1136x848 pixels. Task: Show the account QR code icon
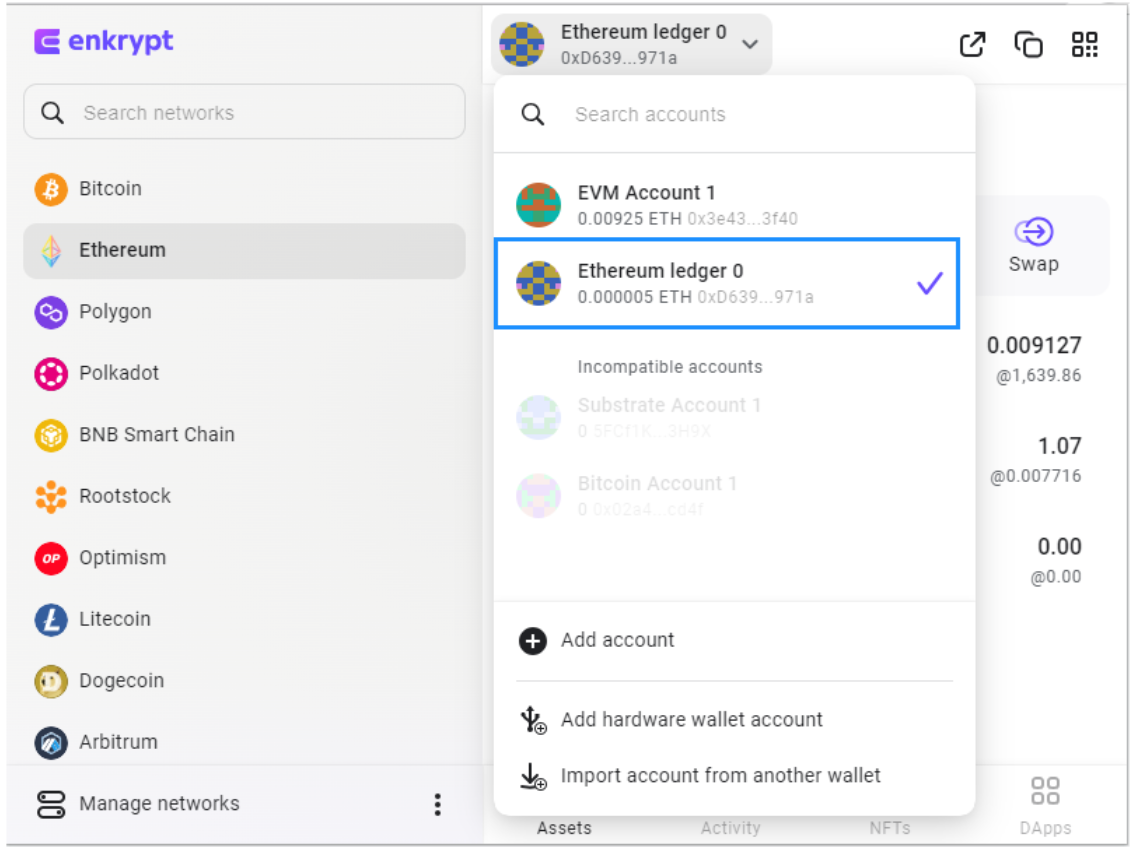(x=1085, y=45)
